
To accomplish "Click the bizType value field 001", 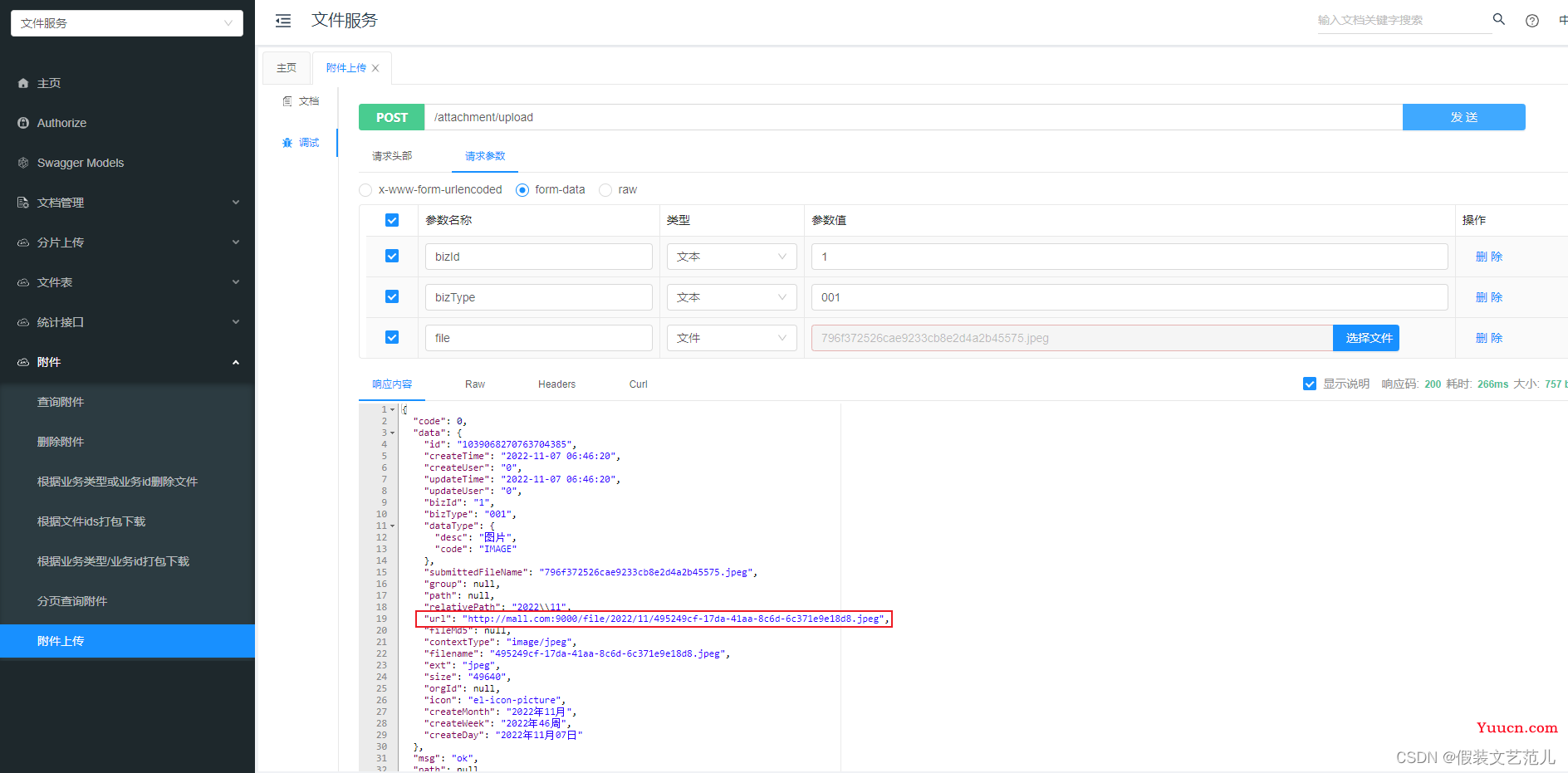I will click(x=1129, y=297).
